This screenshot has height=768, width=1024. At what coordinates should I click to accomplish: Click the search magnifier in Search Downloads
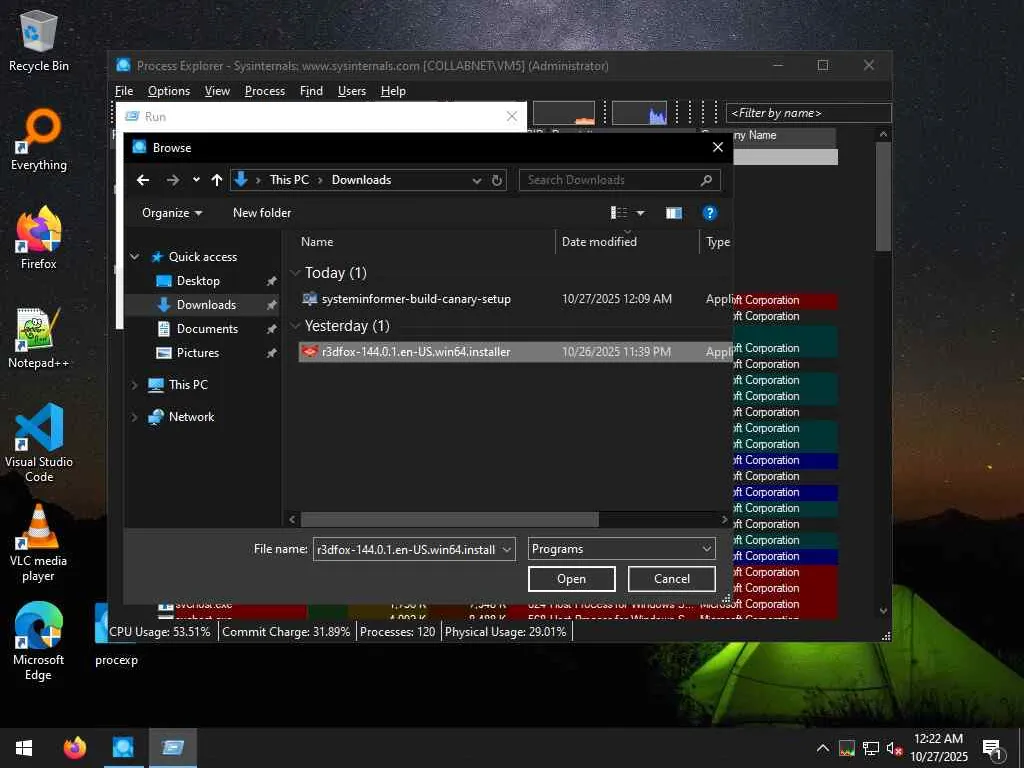706,180
